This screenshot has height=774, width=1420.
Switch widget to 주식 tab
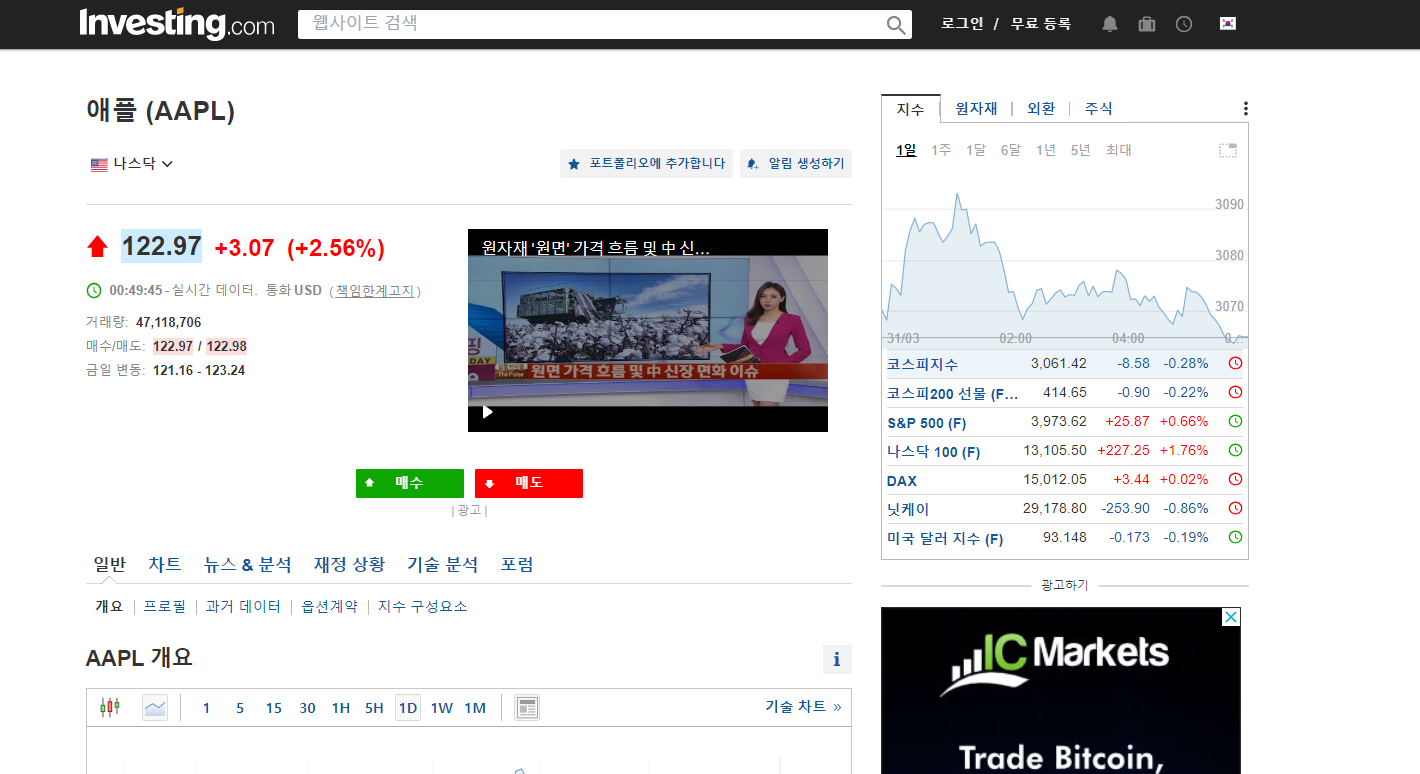click(x=1099, y=109)
